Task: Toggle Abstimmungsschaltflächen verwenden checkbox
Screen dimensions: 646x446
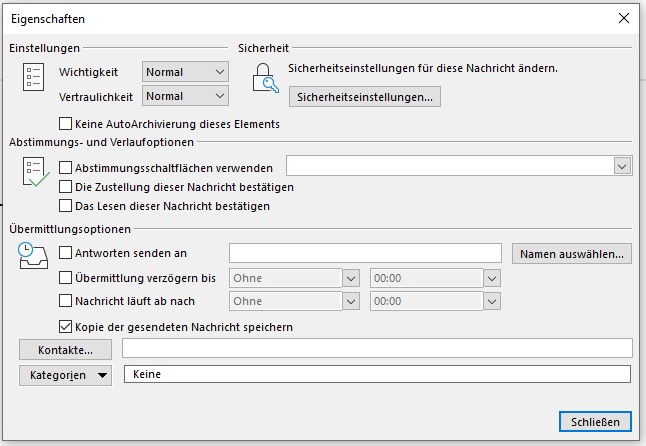Action: tap(66, 168)
